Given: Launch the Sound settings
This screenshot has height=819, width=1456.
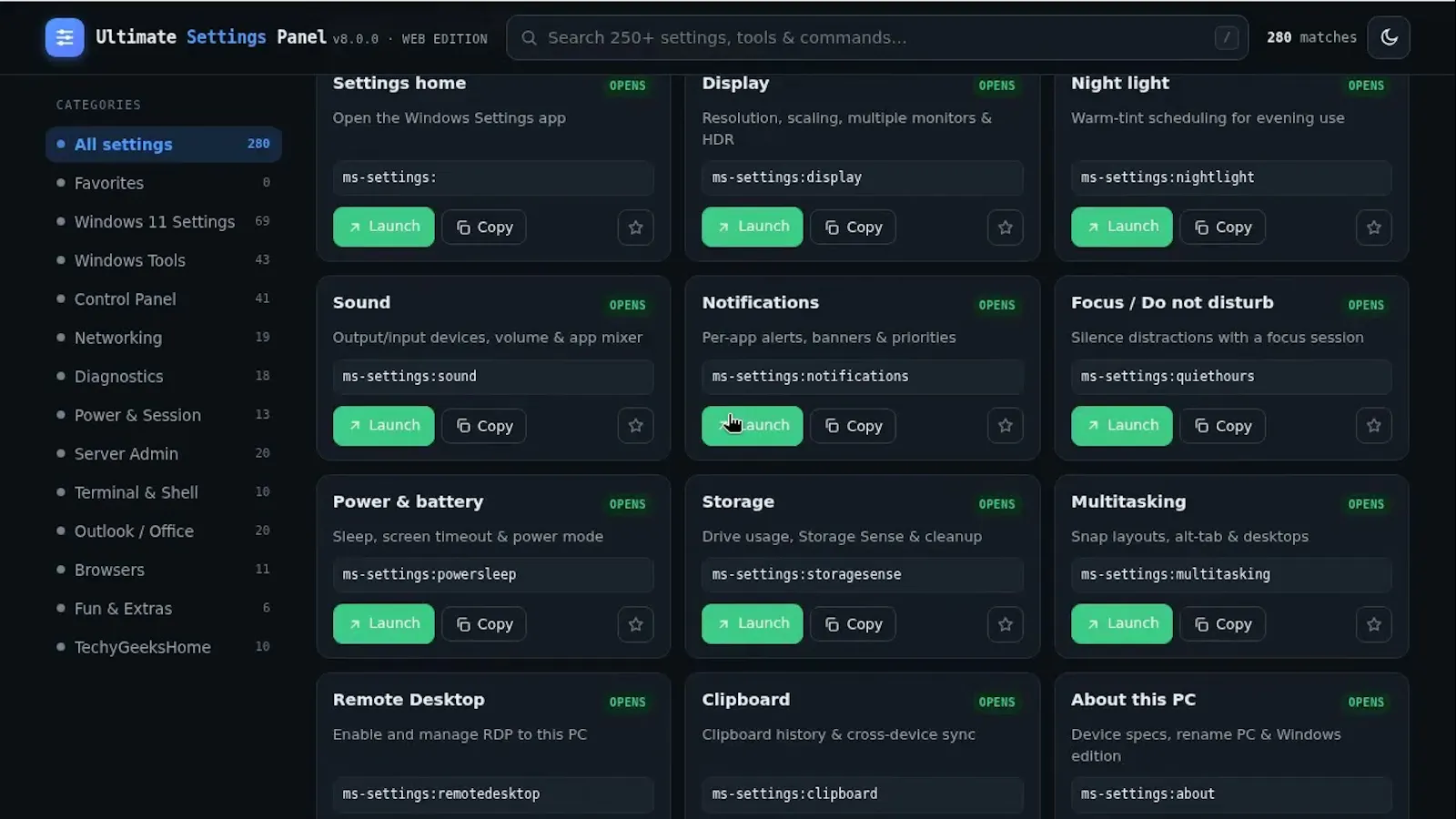Looking at the screenshot, I should click(383, 425).
